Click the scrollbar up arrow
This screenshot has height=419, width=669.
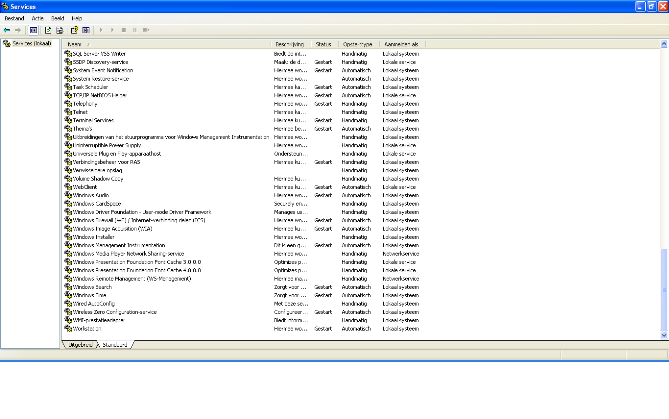point(664,44)
